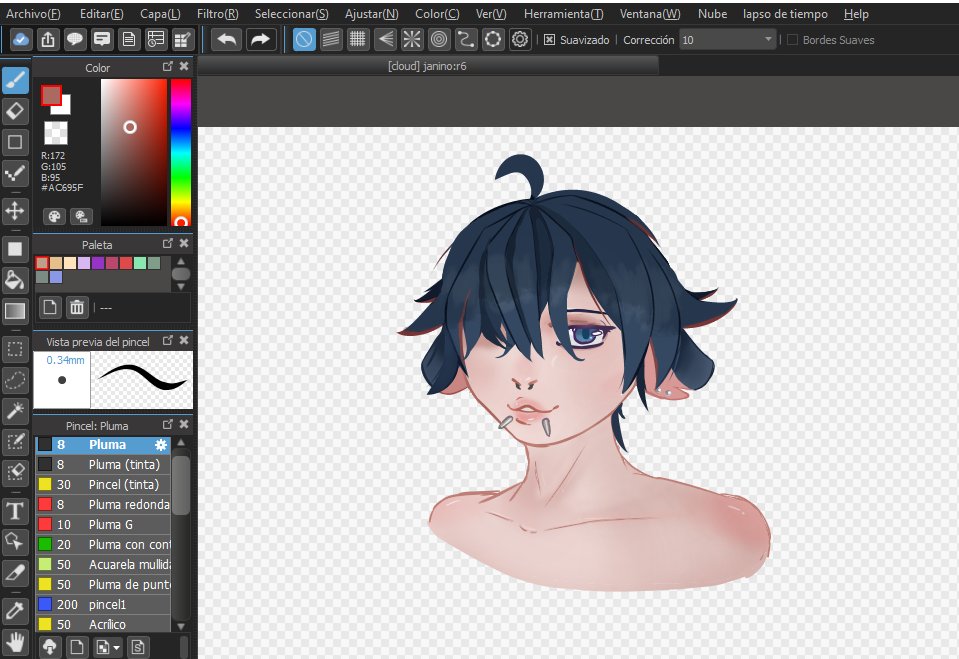Click the Undo arrow in the toolbar

pyautogui.click(x=227, y=40)
